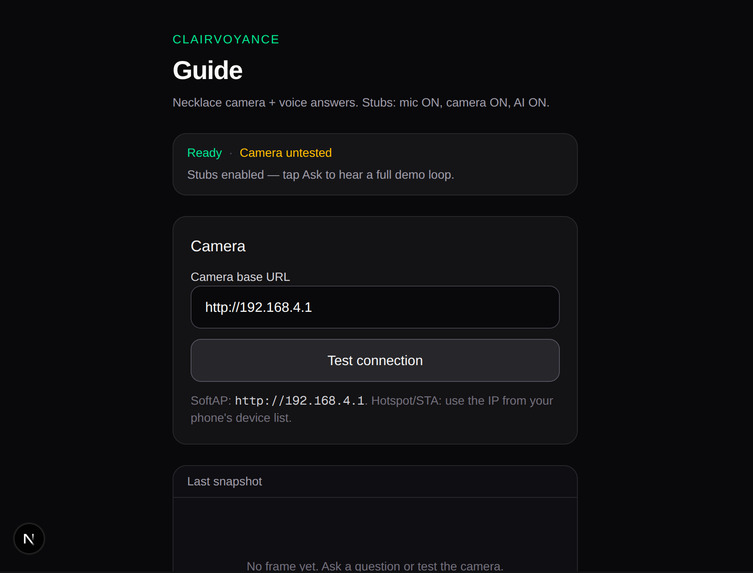The height and width of the screenshot is (573, 753).
Task: Click the Stubs enabled hint message
Action: (320, 175)
